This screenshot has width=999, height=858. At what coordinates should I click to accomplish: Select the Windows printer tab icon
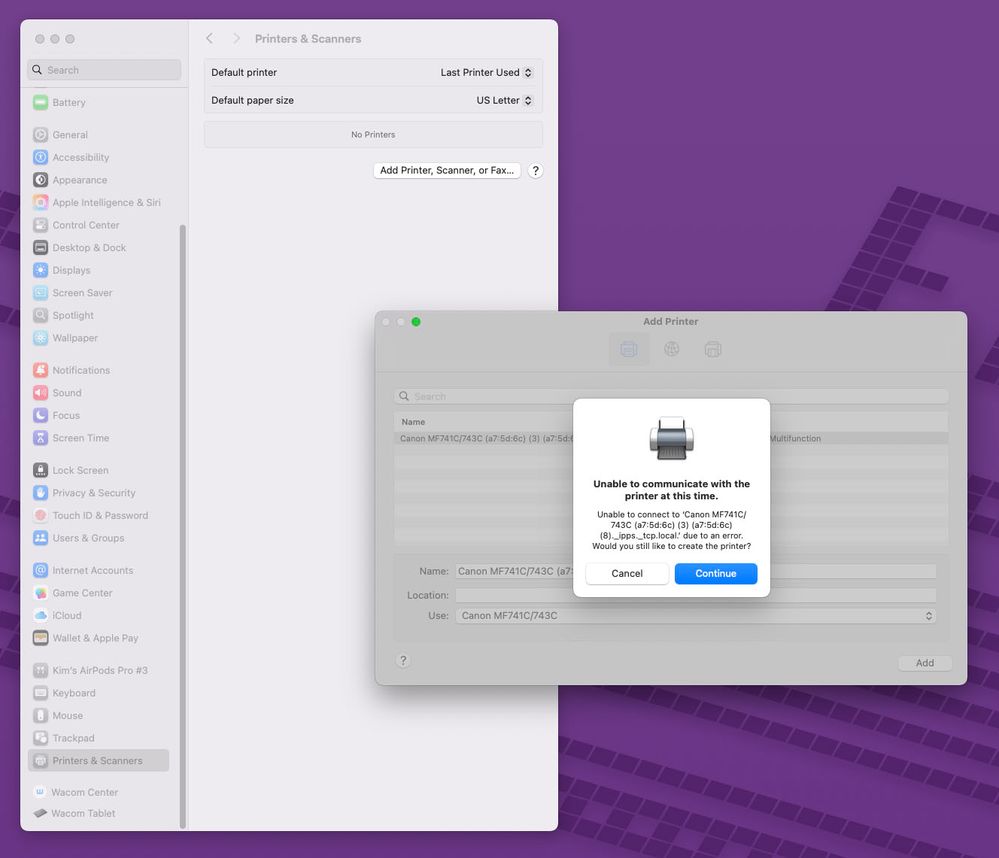pyautogui.click(x=713, y=349)
